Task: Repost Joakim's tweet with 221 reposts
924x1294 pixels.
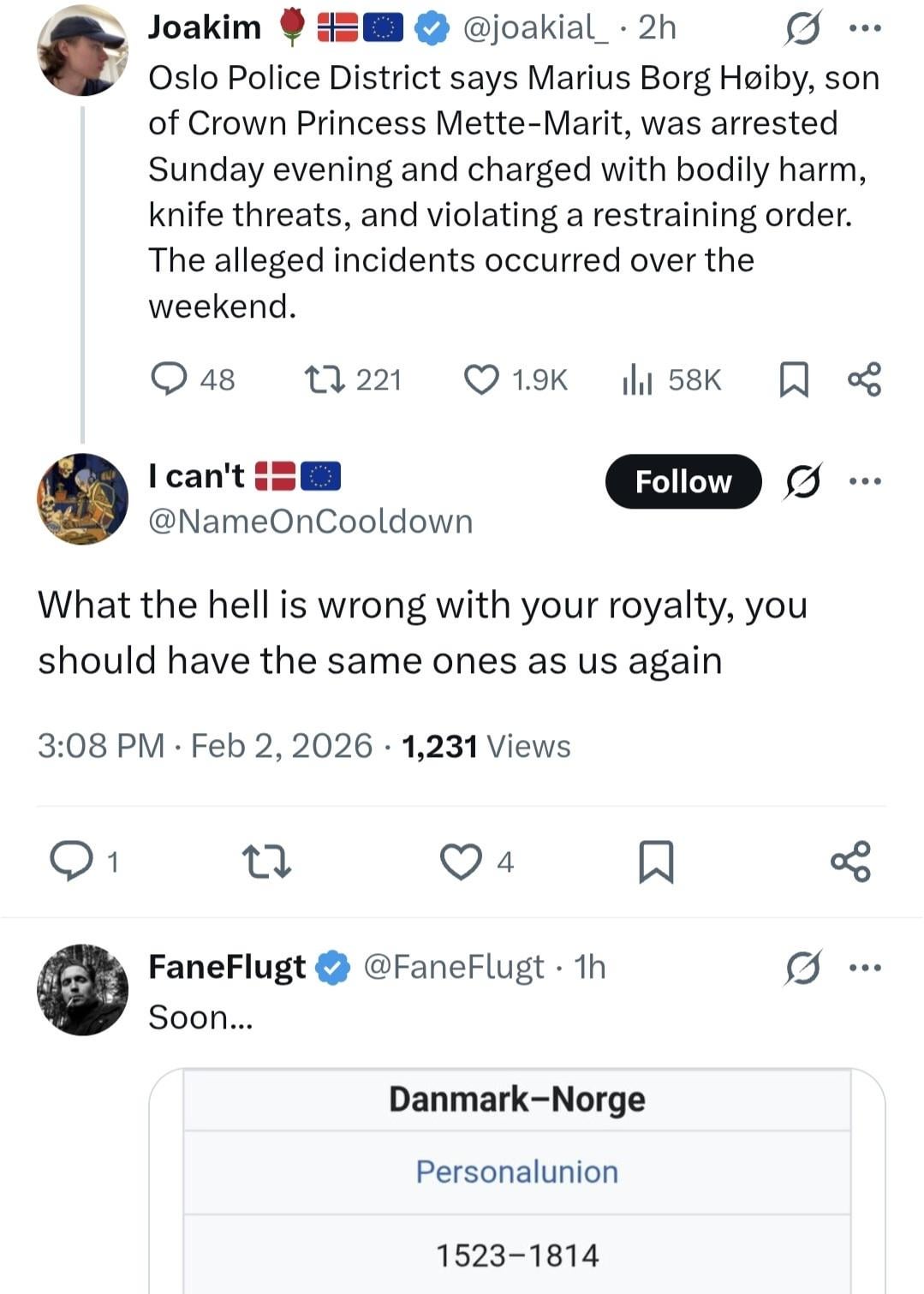Action: click(x=325, y=379)
